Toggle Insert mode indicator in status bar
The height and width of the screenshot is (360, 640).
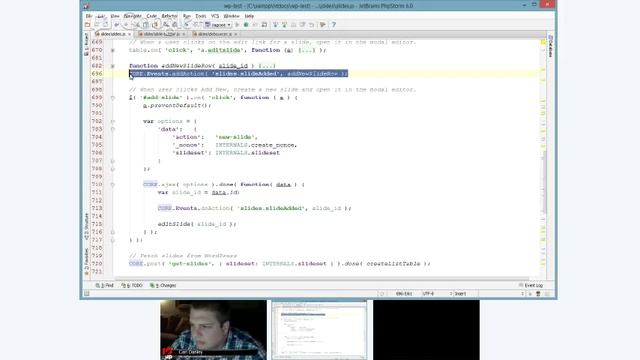[460, 293]
